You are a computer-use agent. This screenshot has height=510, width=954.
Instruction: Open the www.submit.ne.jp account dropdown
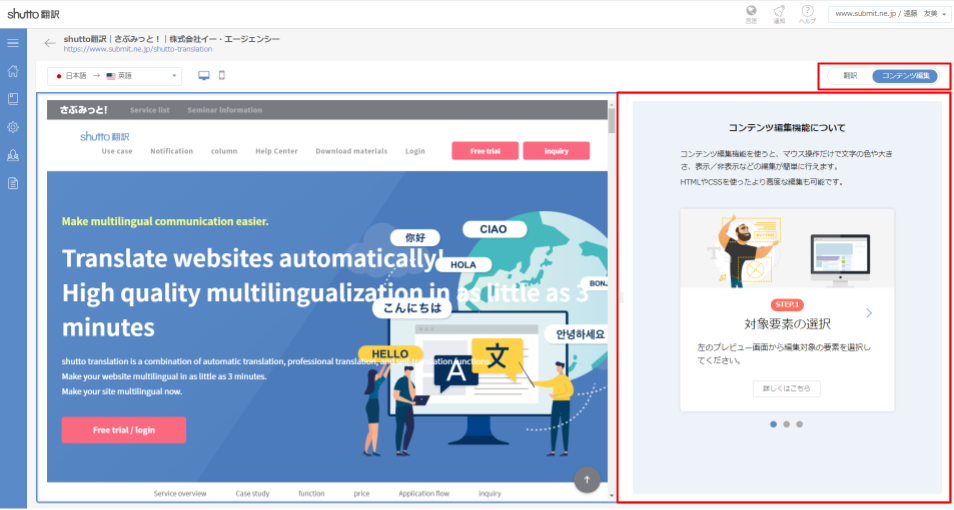(890, 14)
